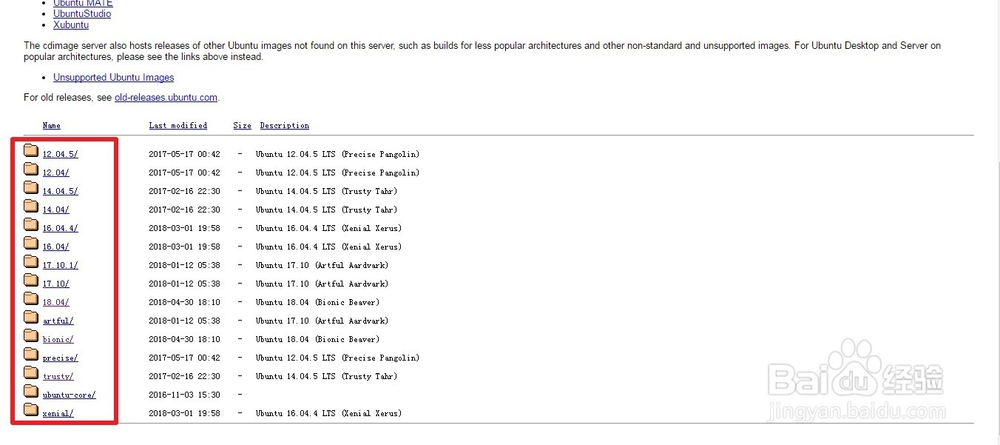Open the 16.04/ directory link
Image resolution: width=1000 pixels, height=445 pixels.
coord(56,247)
